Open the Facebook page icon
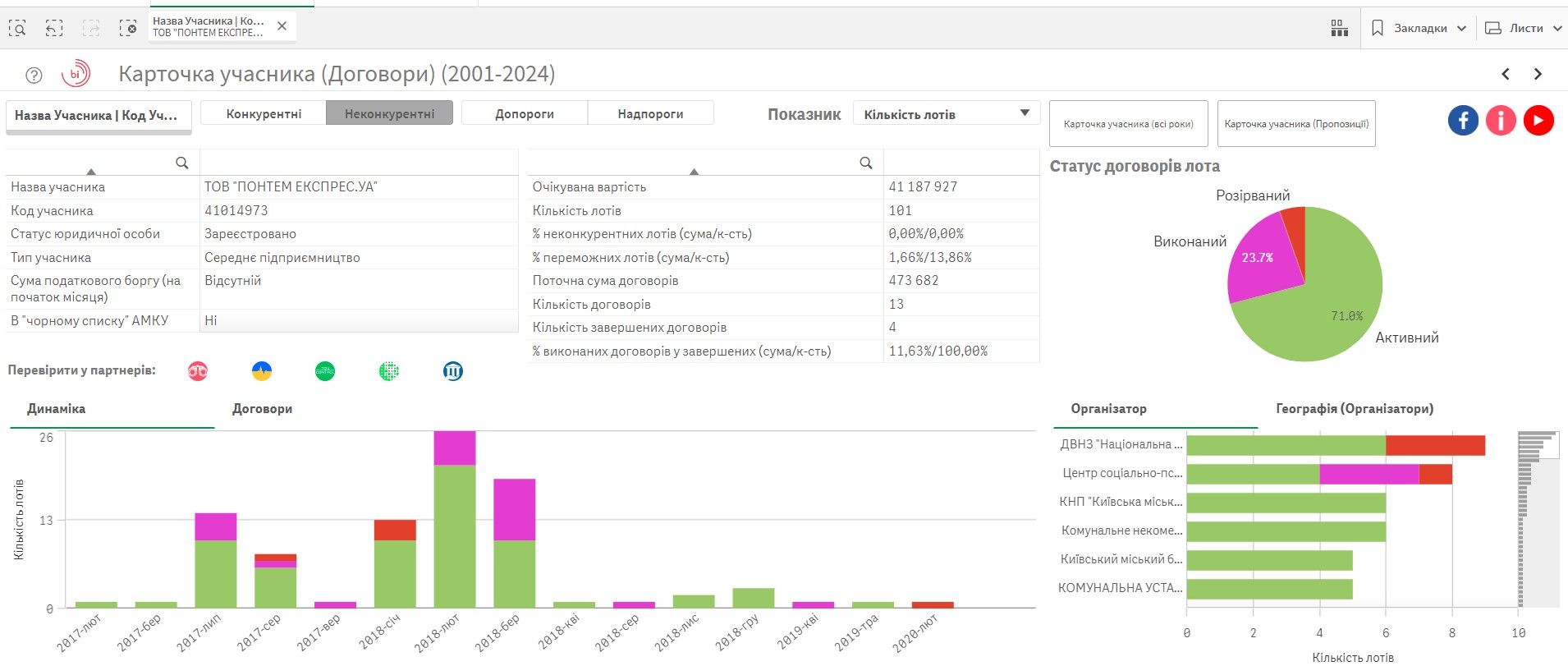The image size is (1568, 666). coord(1462,121)
